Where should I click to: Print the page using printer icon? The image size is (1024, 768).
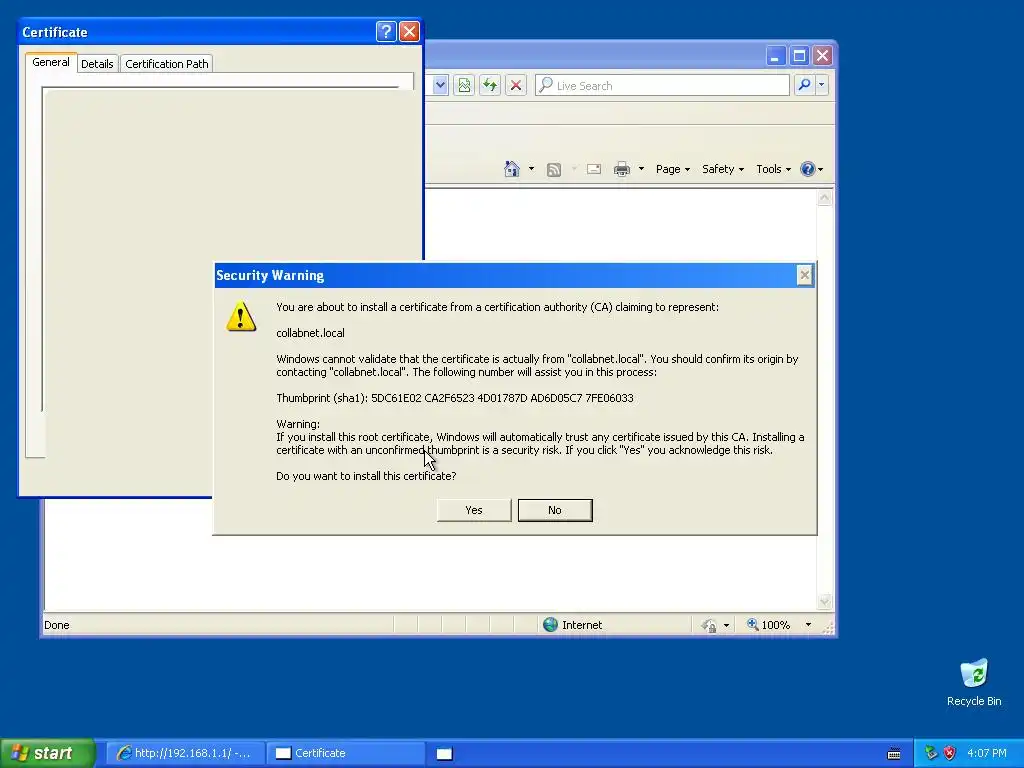pyautogui.click(x=622, y=169)
